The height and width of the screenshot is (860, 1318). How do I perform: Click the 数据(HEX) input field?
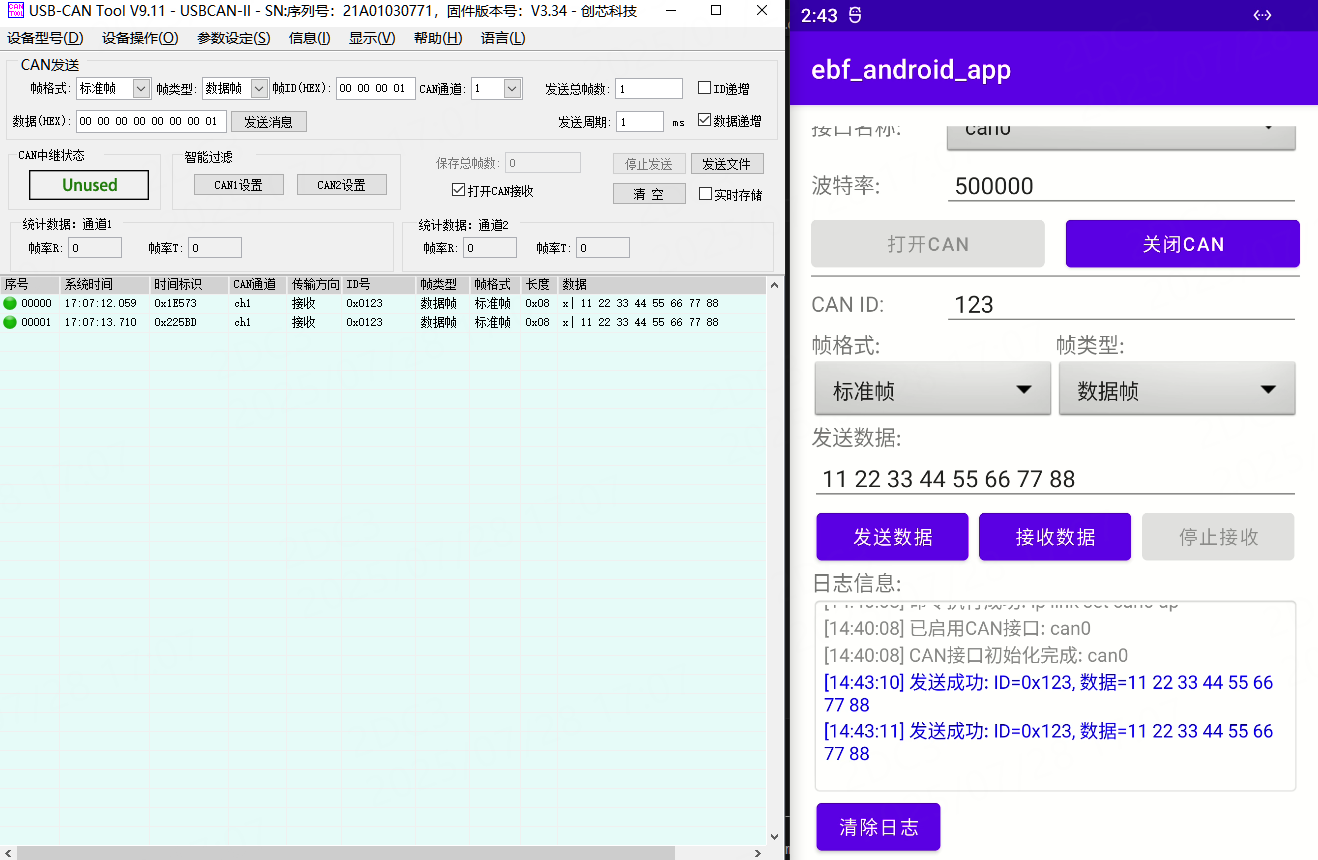coord(151,121)
